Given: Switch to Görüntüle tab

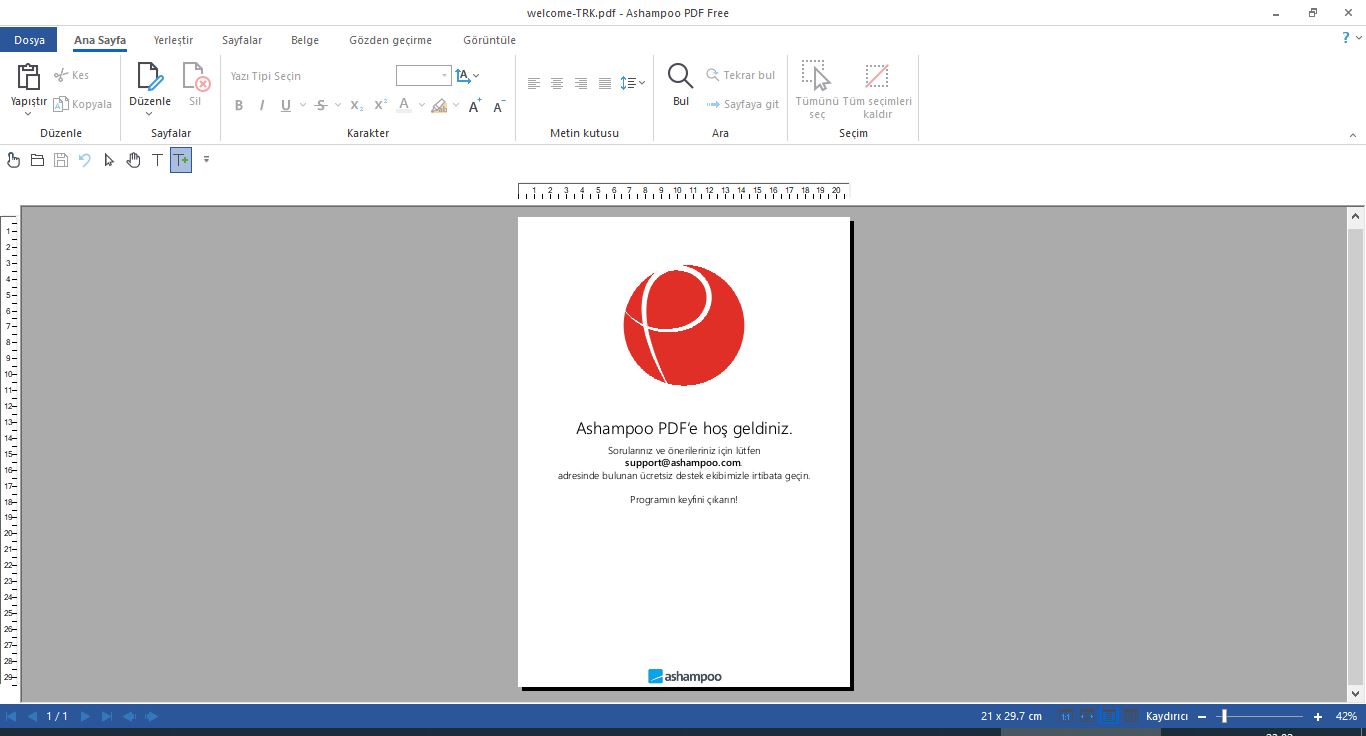Looking at the screenshot, I should pyautogui.click(x=490, y=40).
